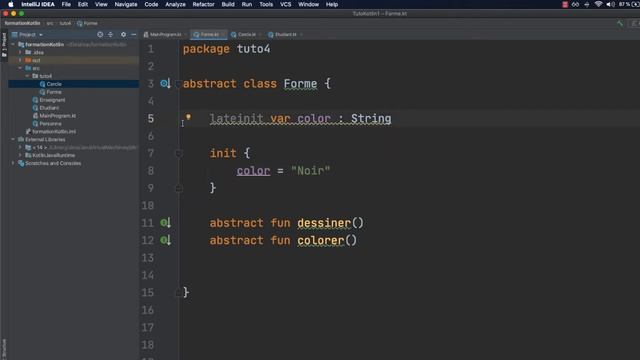Click the Forme class name on line 3
Screen dimensions: 640x360
tap(300, 84)
